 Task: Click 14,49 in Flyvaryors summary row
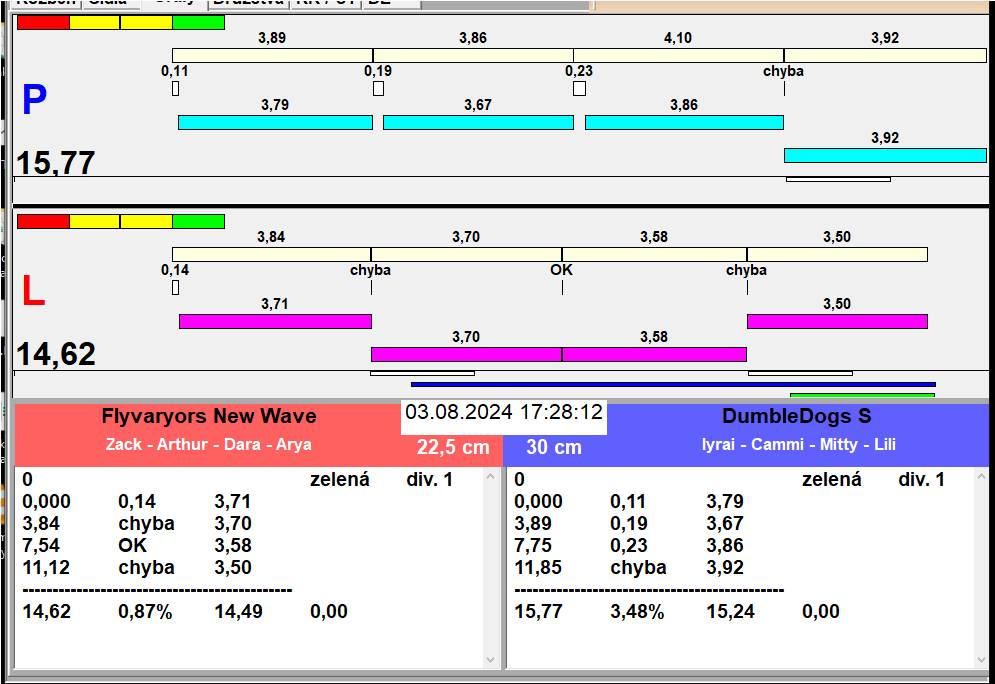pos(239,612)
